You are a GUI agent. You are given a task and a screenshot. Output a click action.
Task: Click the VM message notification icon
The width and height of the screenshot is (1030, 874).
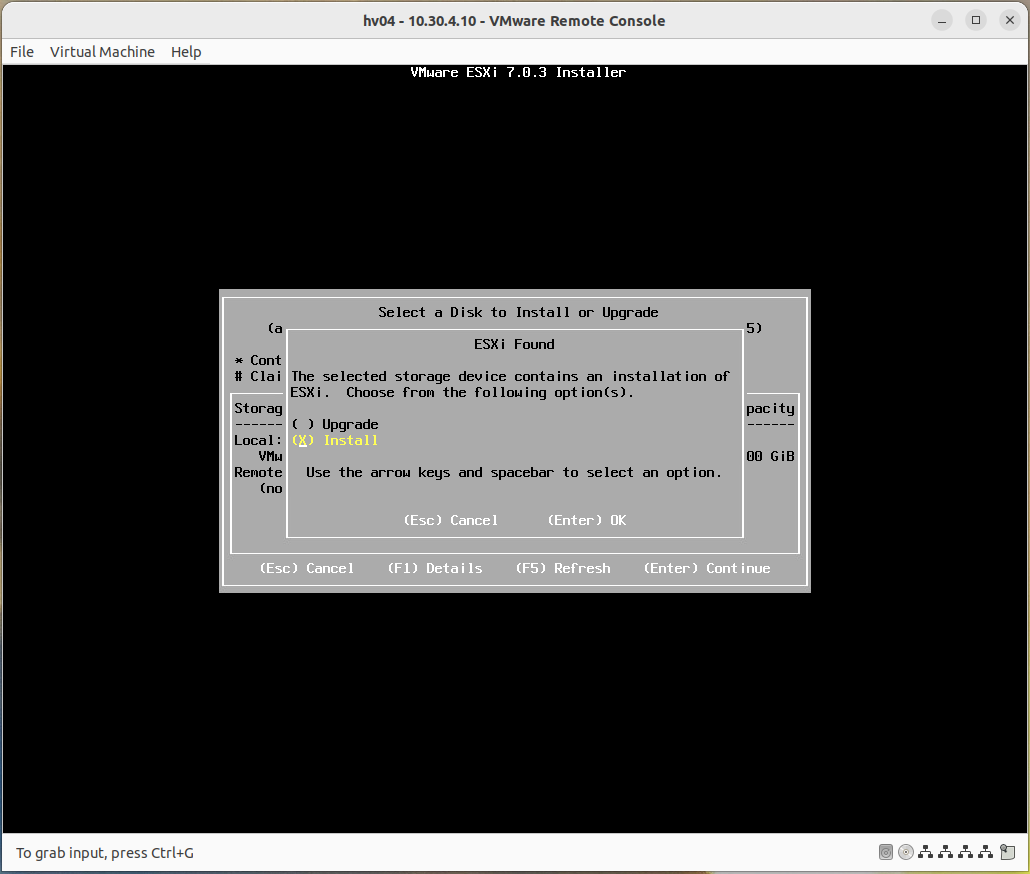coord(1007,852)
